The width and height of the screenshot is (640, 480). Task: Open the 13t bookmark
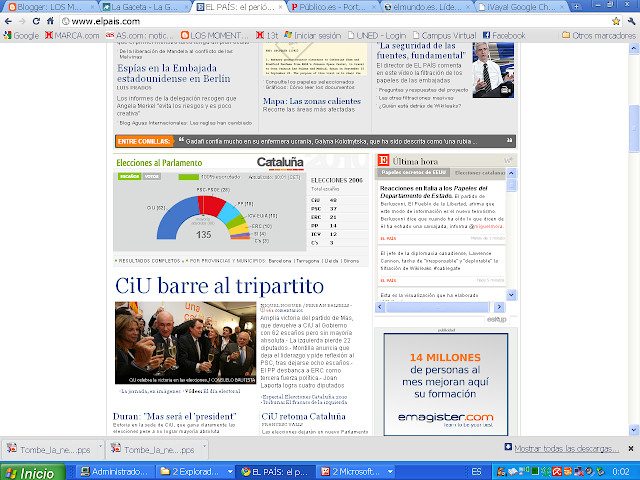coord(267,36)
